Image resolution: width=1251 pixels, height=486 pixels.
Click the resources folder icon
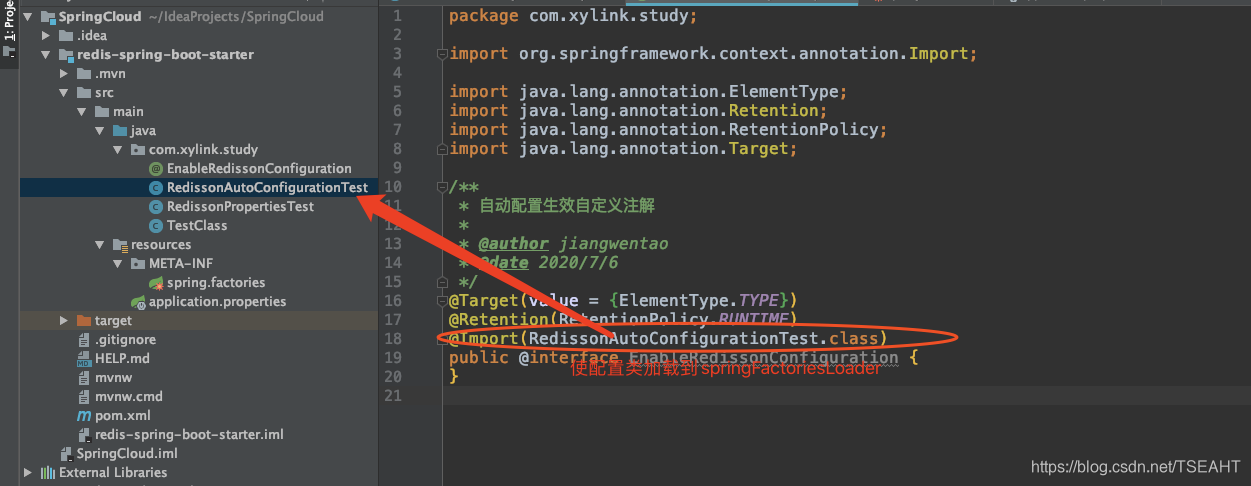point(120,245)
